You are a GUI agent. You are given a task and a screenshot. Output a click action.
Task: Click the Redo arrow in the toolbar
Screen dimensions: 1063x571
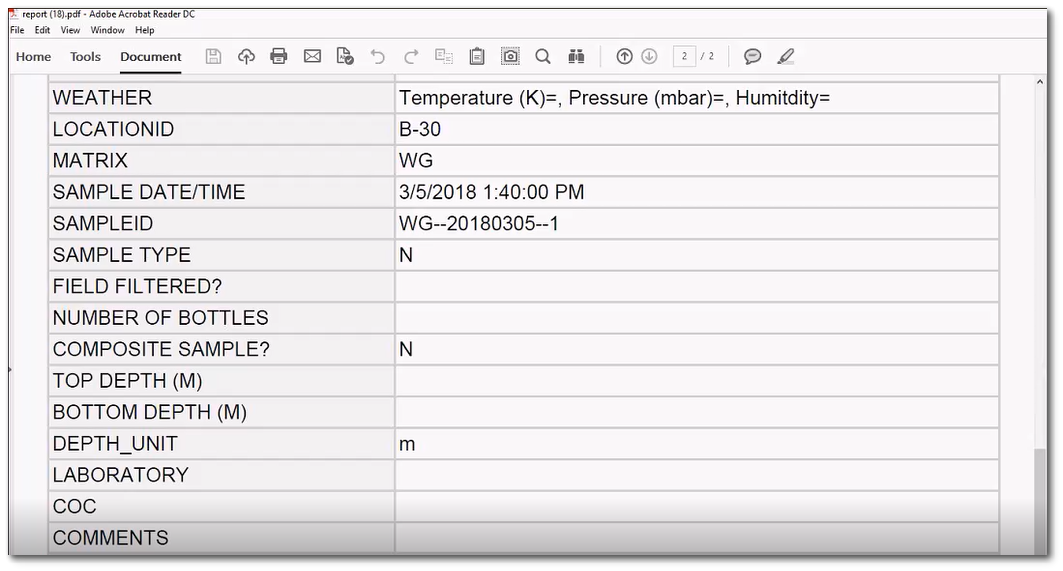click(411, 57)
